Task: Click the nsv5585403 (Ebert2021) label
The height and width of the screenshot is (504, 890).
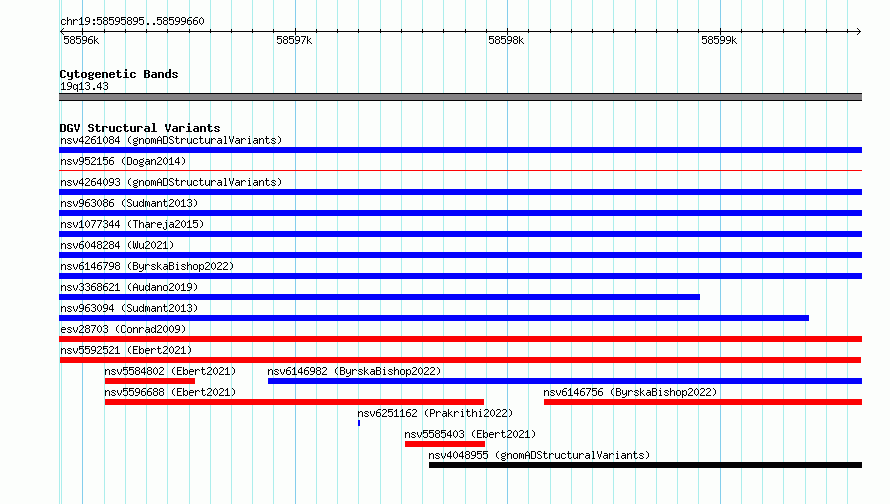Action: pyautogui.click(x=470, y=434)
